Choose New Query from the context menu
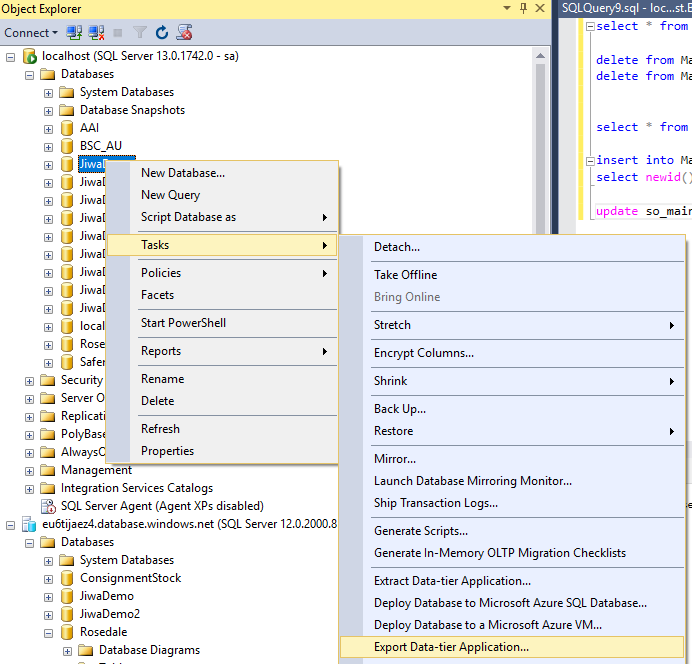 click(222, 195)
